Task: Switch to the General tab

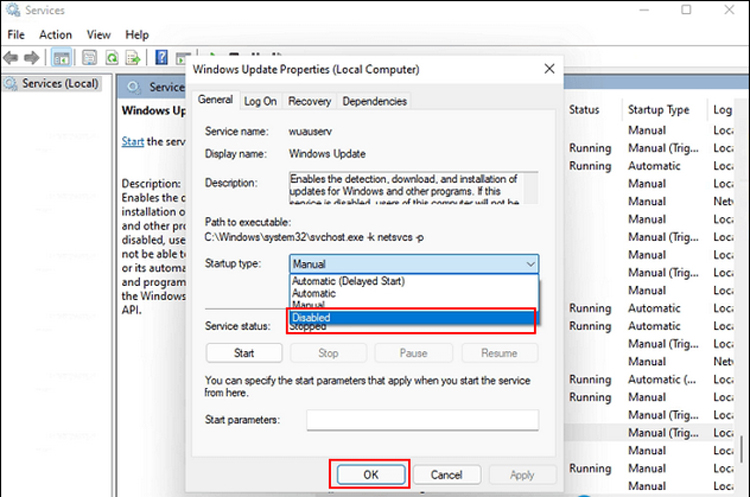Action: pyautogui.click(x=215, y=99)
